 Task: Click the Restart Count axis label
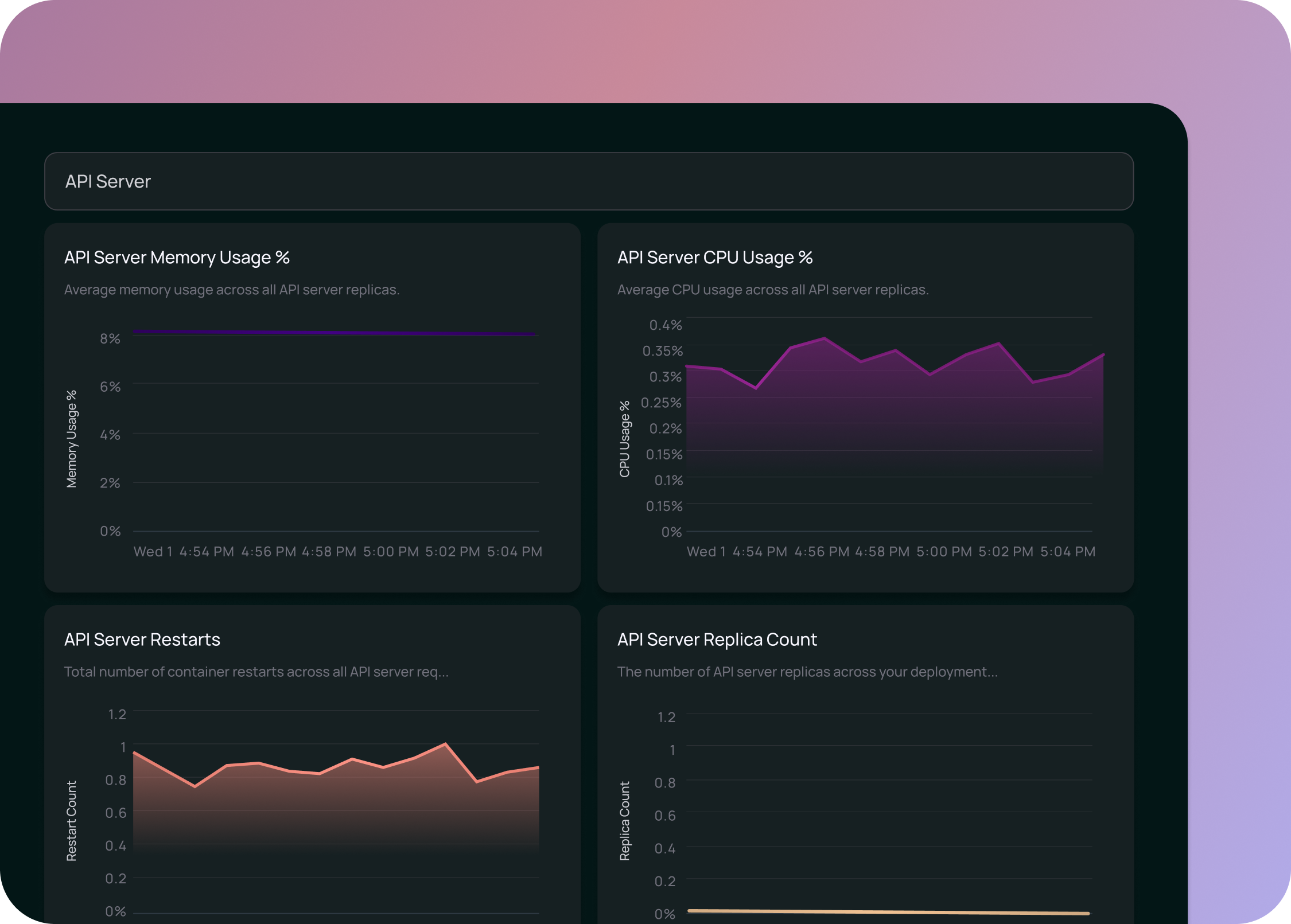point(71,821)
